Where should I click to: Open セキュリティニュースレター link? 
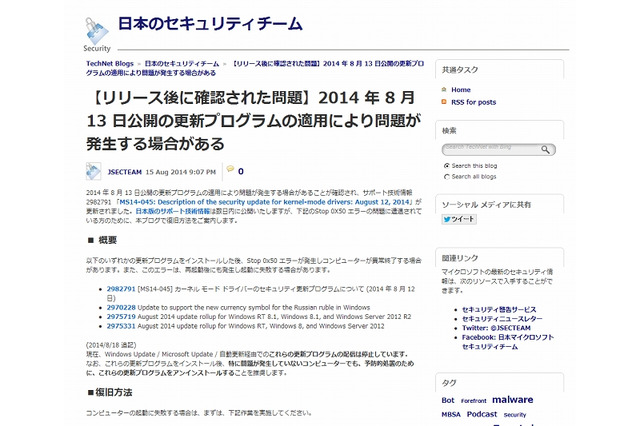coord(502,319)
